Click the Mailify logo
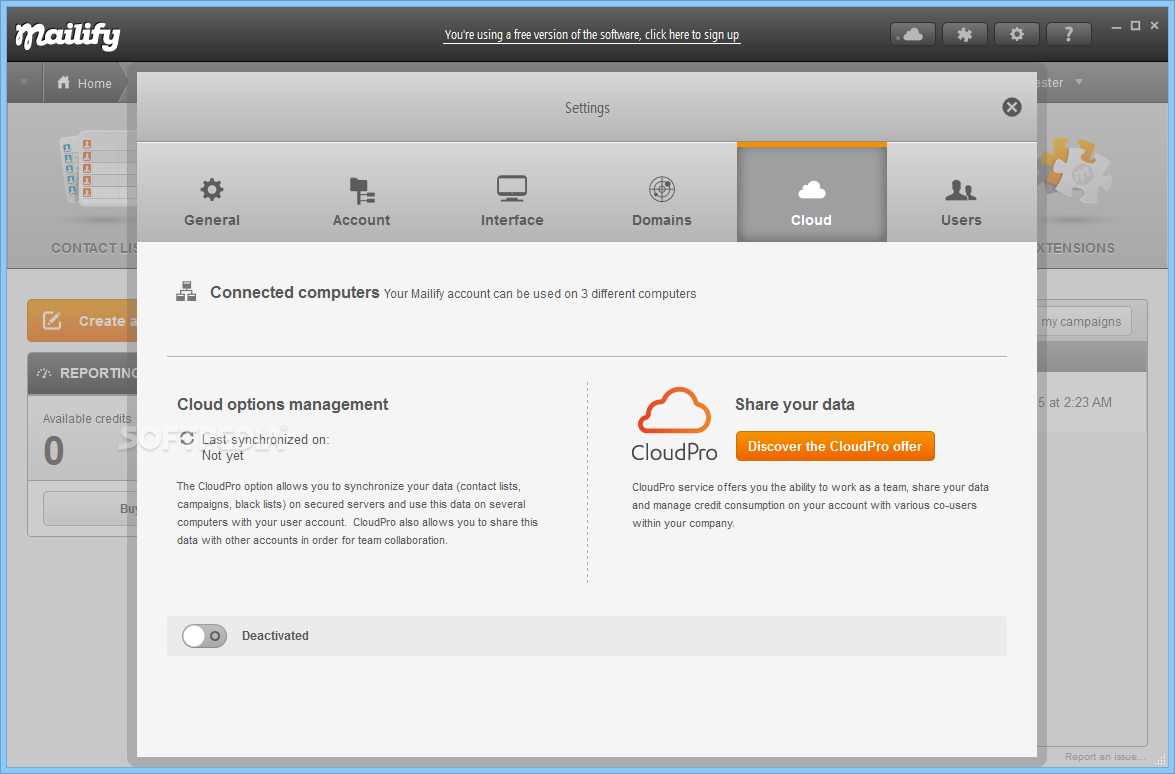This screenshot has height=774, width=1175. click(67, 35)
